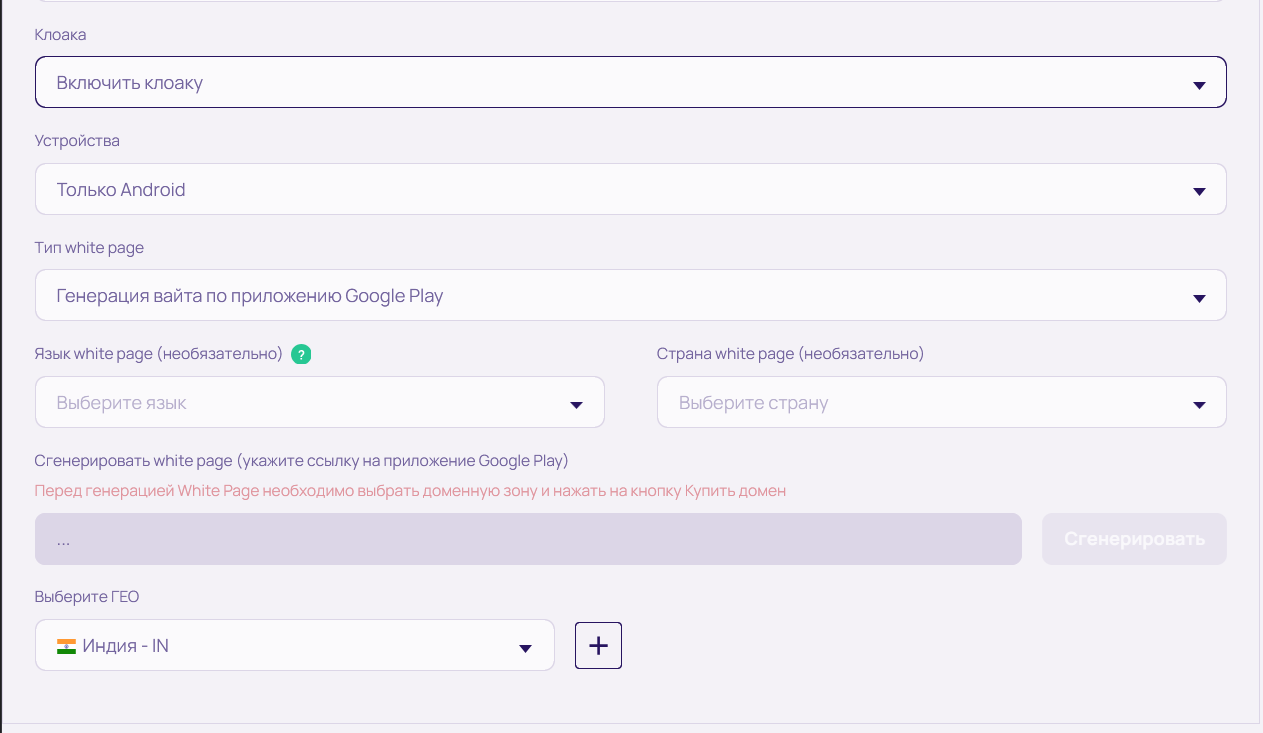Click the arrow icon of the Устройства dropdown
Image resolution: width=1263 pixels, height=733 pixels.
tap(1199, 192)
